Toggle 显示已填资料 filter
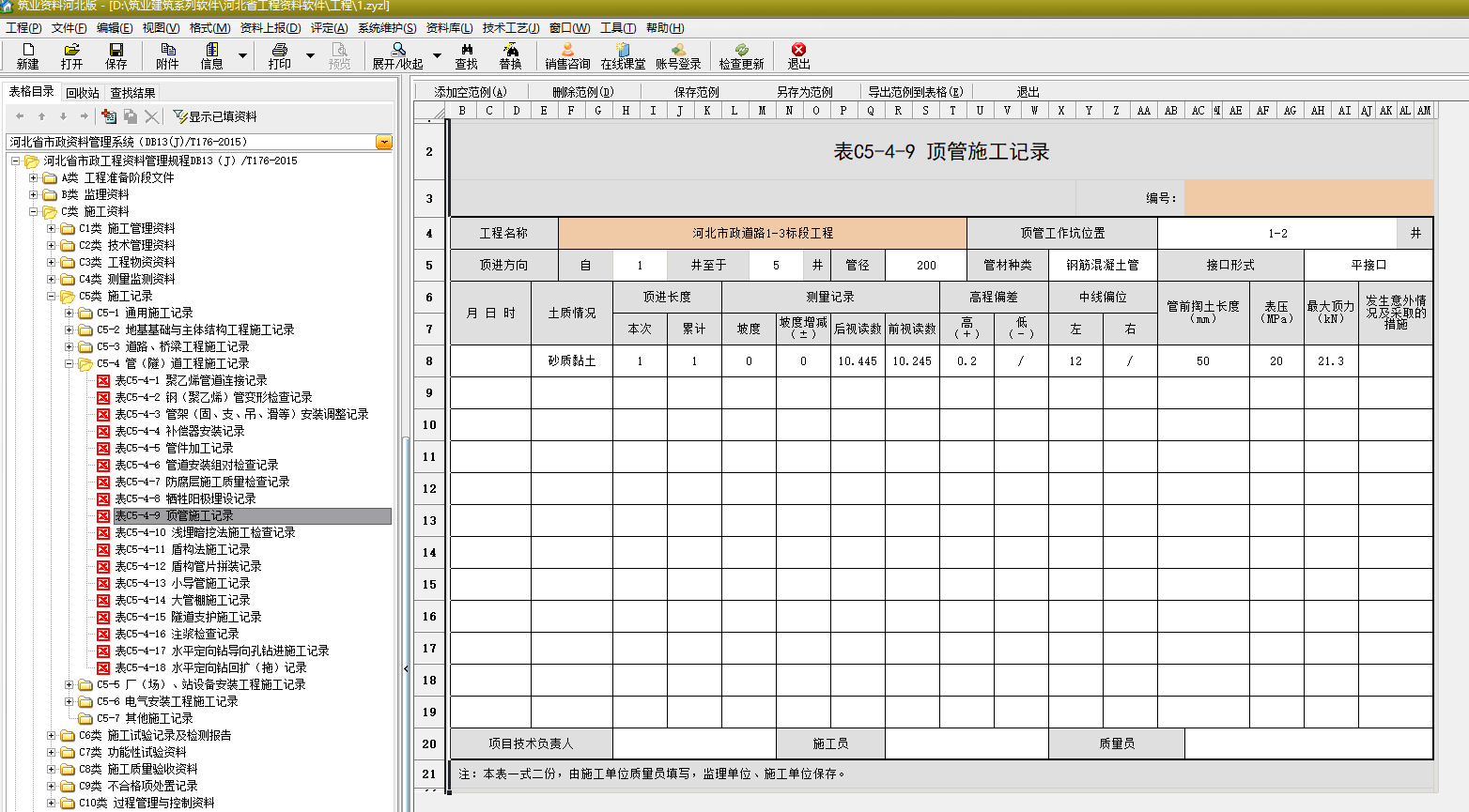The width and height of the screenshot is (1469, 812). click(x=215, y=116)
